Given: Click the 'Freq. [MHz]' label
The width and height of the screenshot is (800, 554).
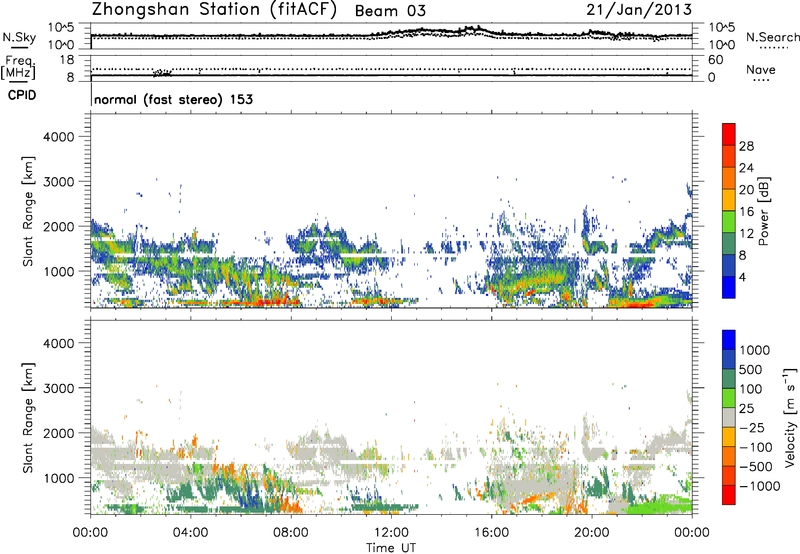Looking at the screenshot, I should pyautogui.click(x=19, y=68).
